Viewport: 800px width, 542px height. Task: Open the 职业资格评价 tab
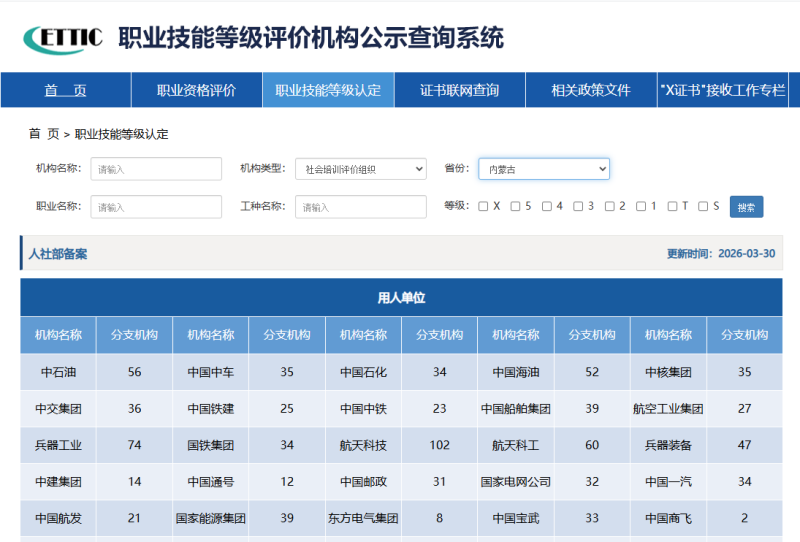pyautogui.click(x=196, y=90)
